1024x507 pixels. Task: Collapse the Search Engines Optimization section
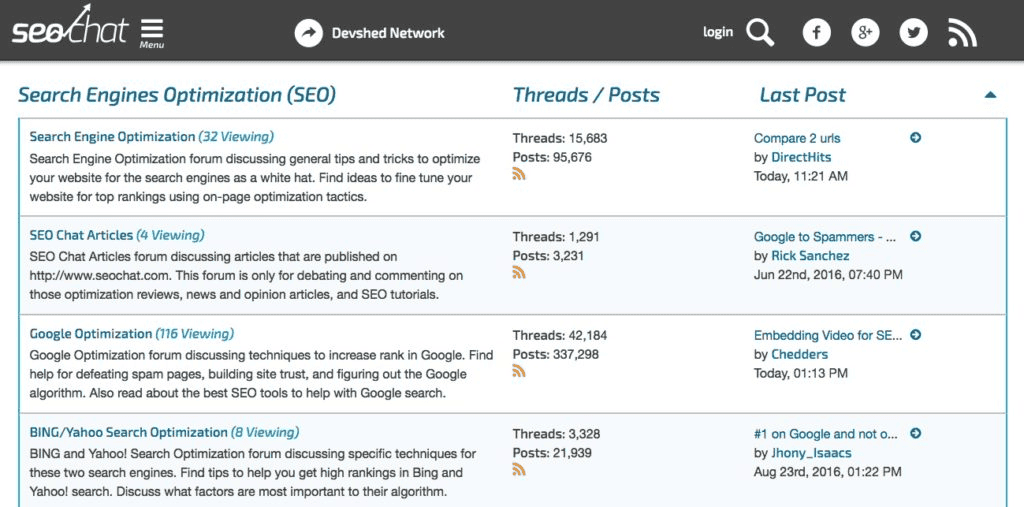coord(990,95)
